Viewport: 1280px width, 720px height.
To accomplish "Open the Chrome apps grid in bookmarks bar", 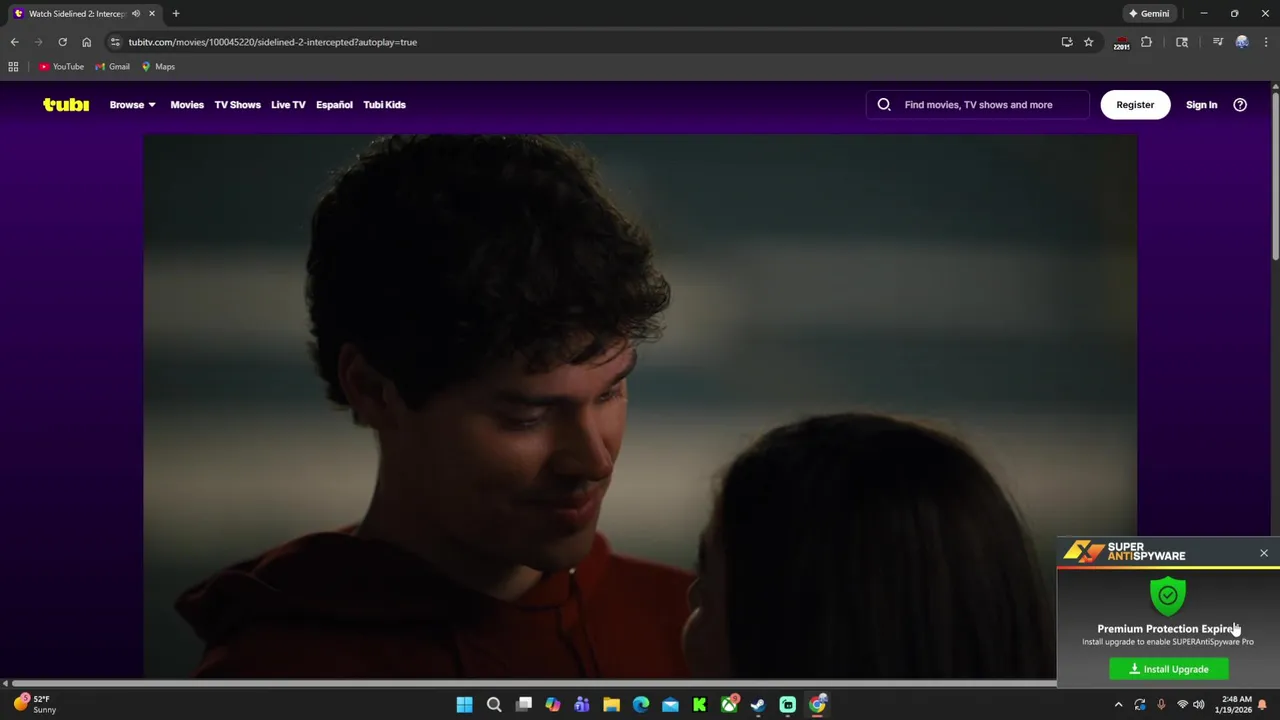I will 13,67.
